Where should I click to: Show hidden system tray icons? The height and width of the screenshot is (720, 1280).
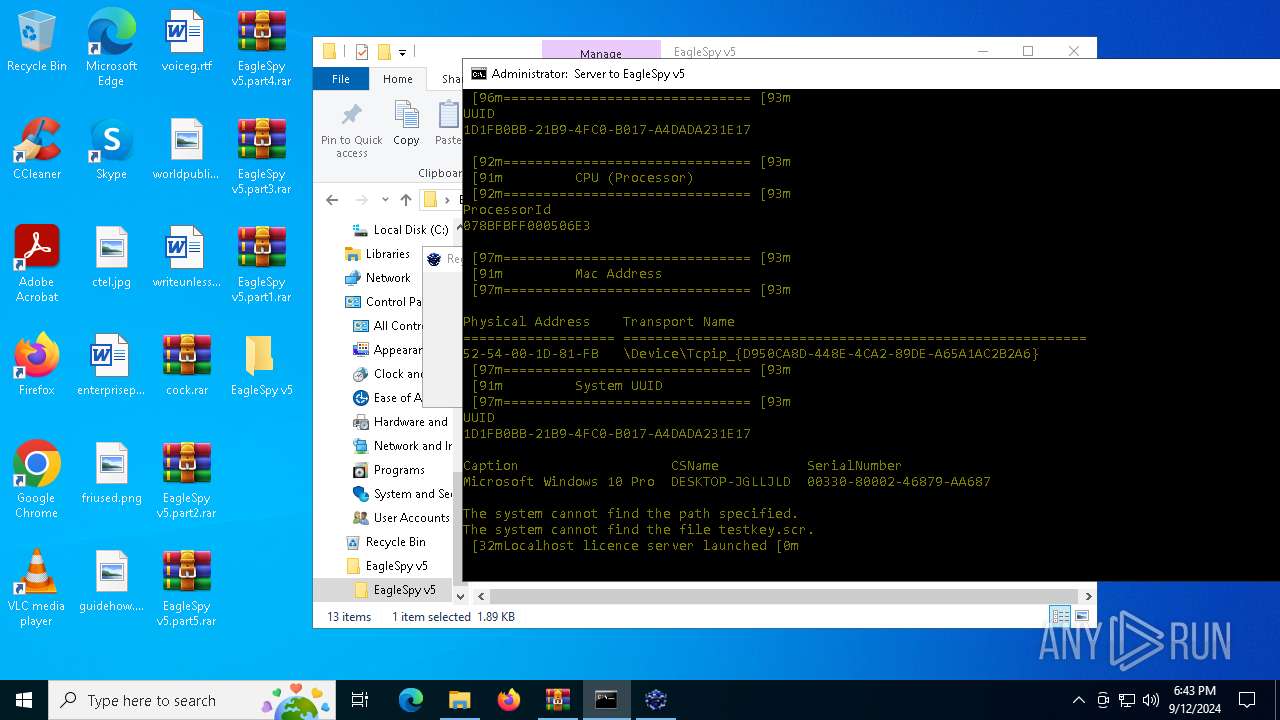[1078, 700]
